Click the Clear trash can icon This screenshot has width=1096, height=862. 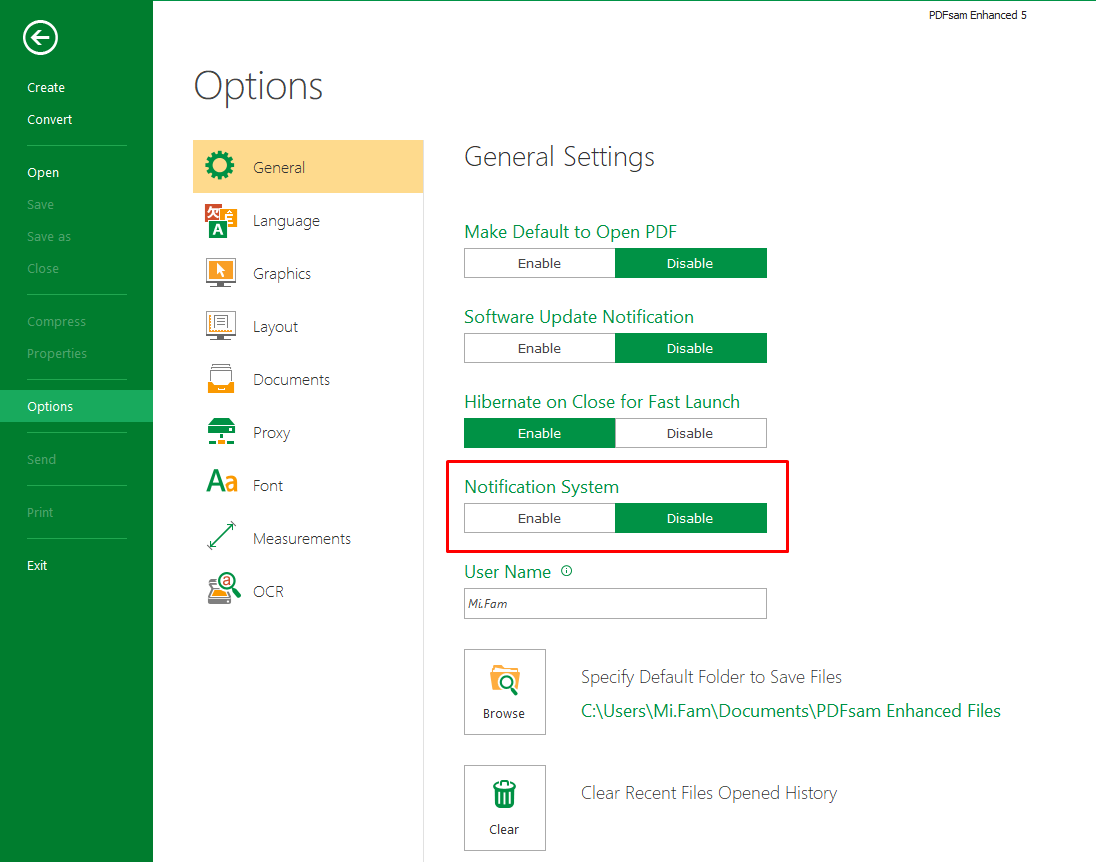click(x=504, y=794)
